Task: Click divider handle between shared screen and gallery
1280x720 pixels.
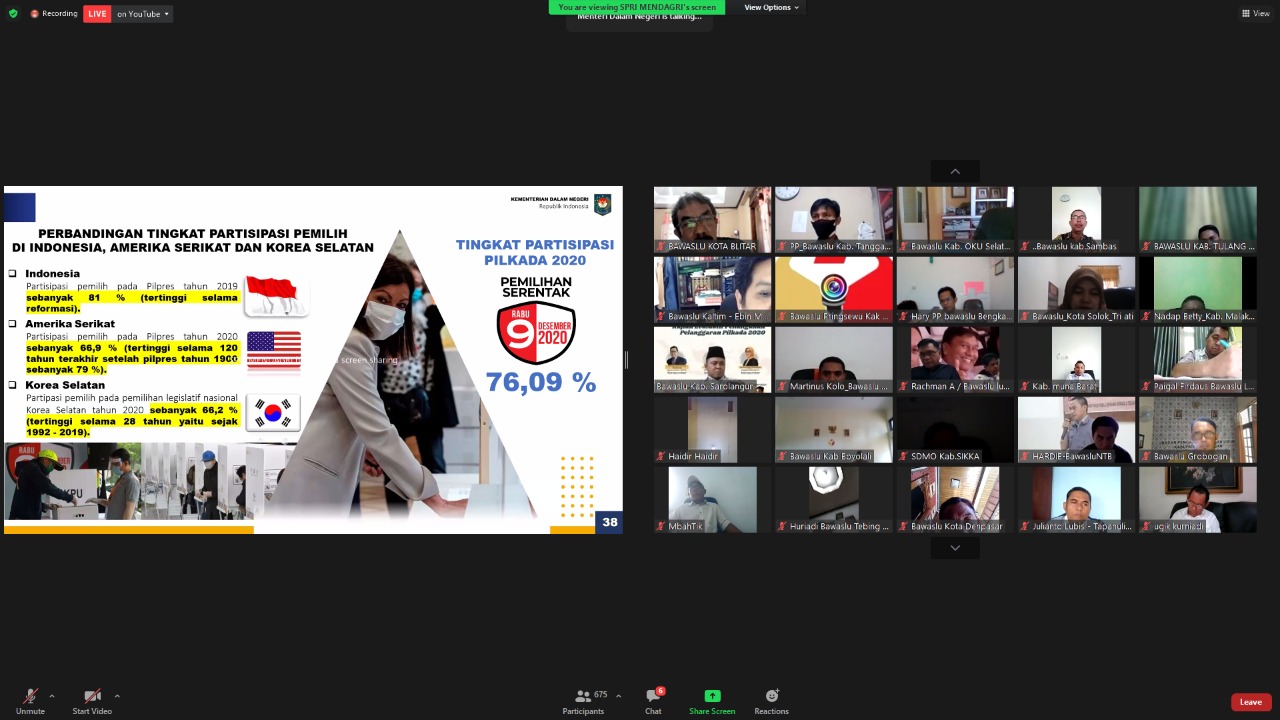Action: coord(627,360)
